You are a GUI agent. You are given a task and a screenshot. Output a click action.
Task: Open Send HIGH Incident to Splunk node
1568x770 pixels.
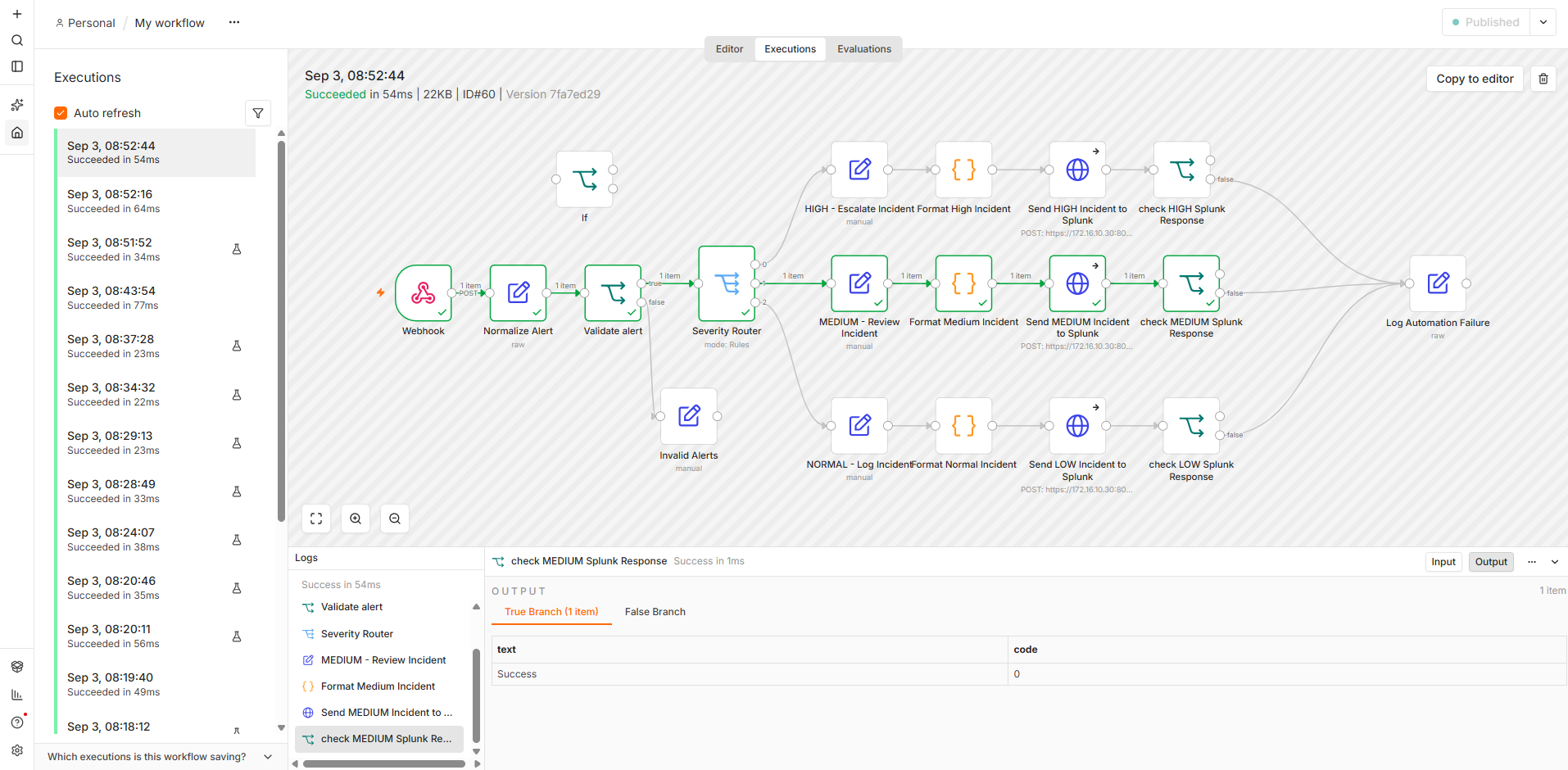point(1077,170)
